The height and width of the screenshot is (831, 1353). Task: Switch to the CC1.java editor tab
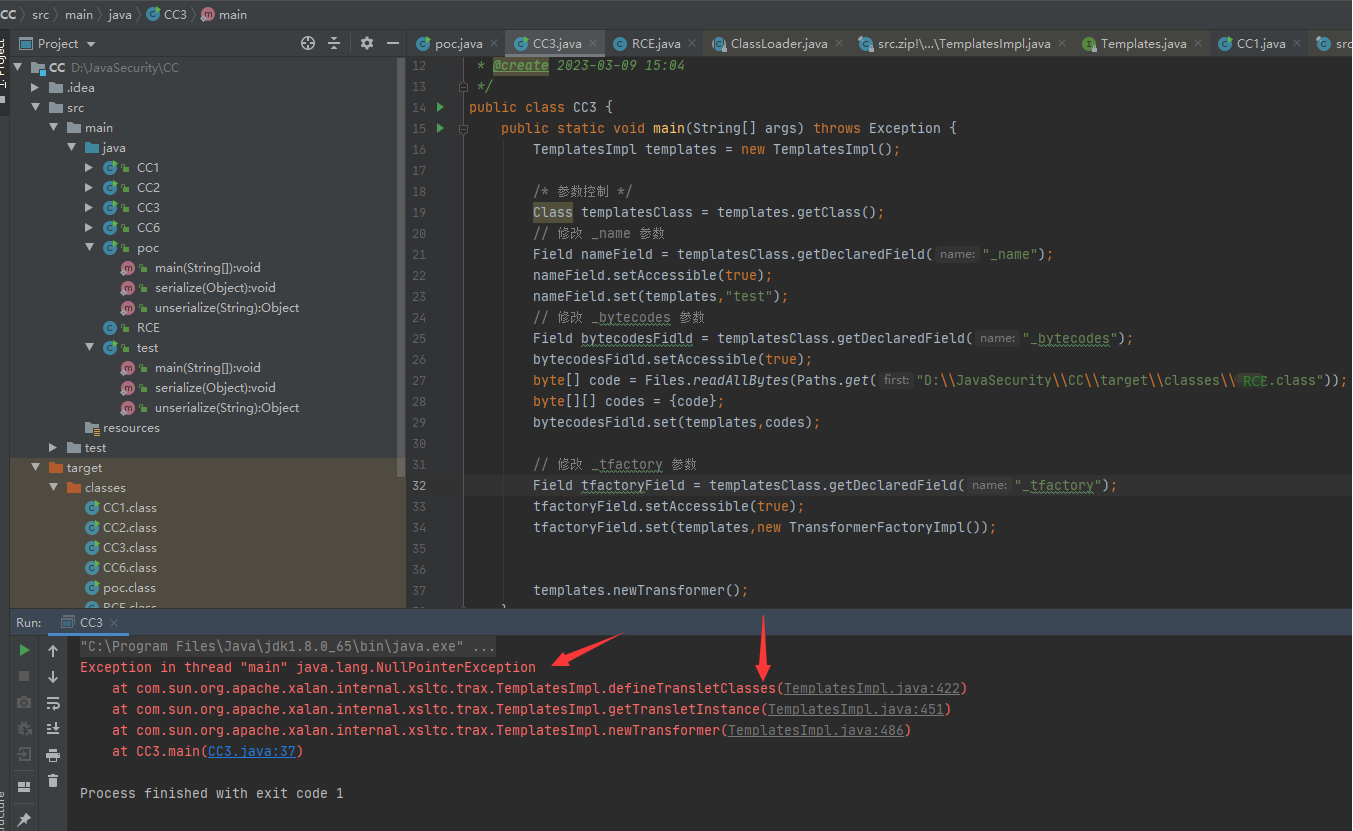[1261, 44]
